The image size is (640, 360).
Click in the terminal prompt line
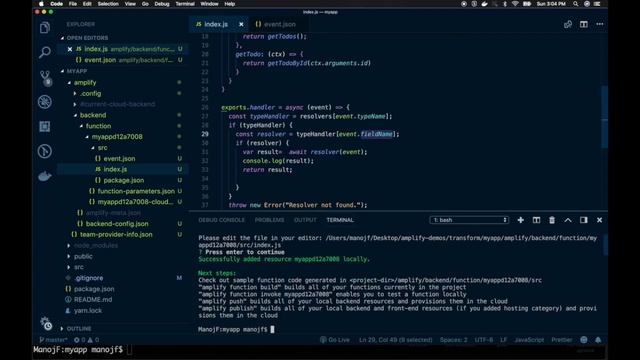(x=236, y=329)
